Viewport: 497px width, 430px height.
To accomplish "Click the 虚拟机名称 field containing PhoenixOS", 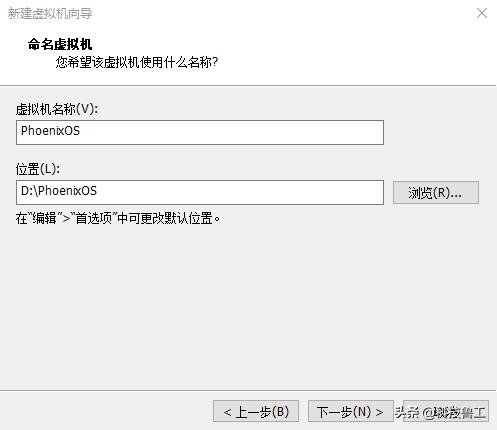I will click(x=200, y=132).
